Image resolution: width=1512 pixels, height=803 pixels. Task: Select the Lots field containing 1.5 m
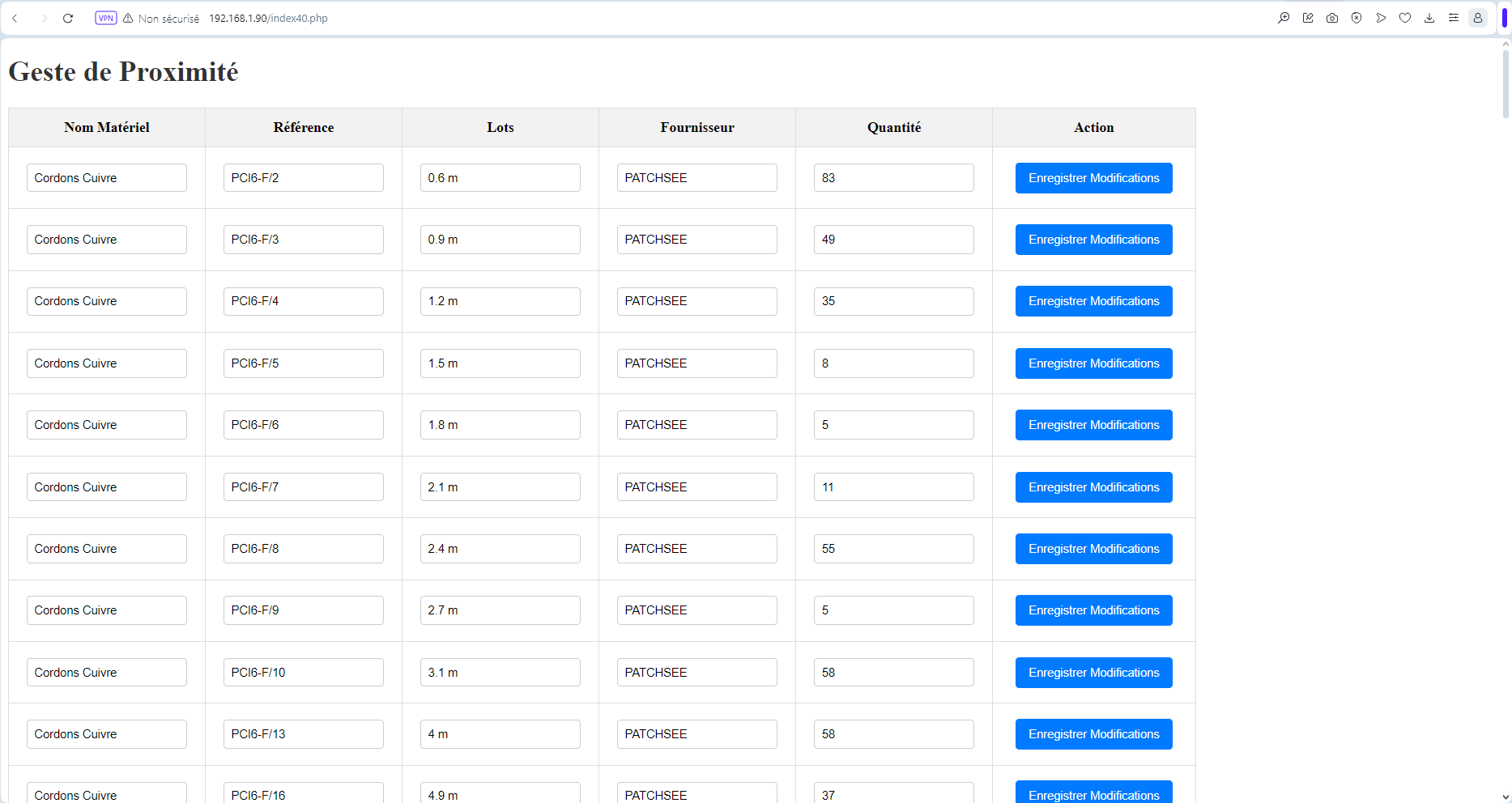(x=500, y=363)
